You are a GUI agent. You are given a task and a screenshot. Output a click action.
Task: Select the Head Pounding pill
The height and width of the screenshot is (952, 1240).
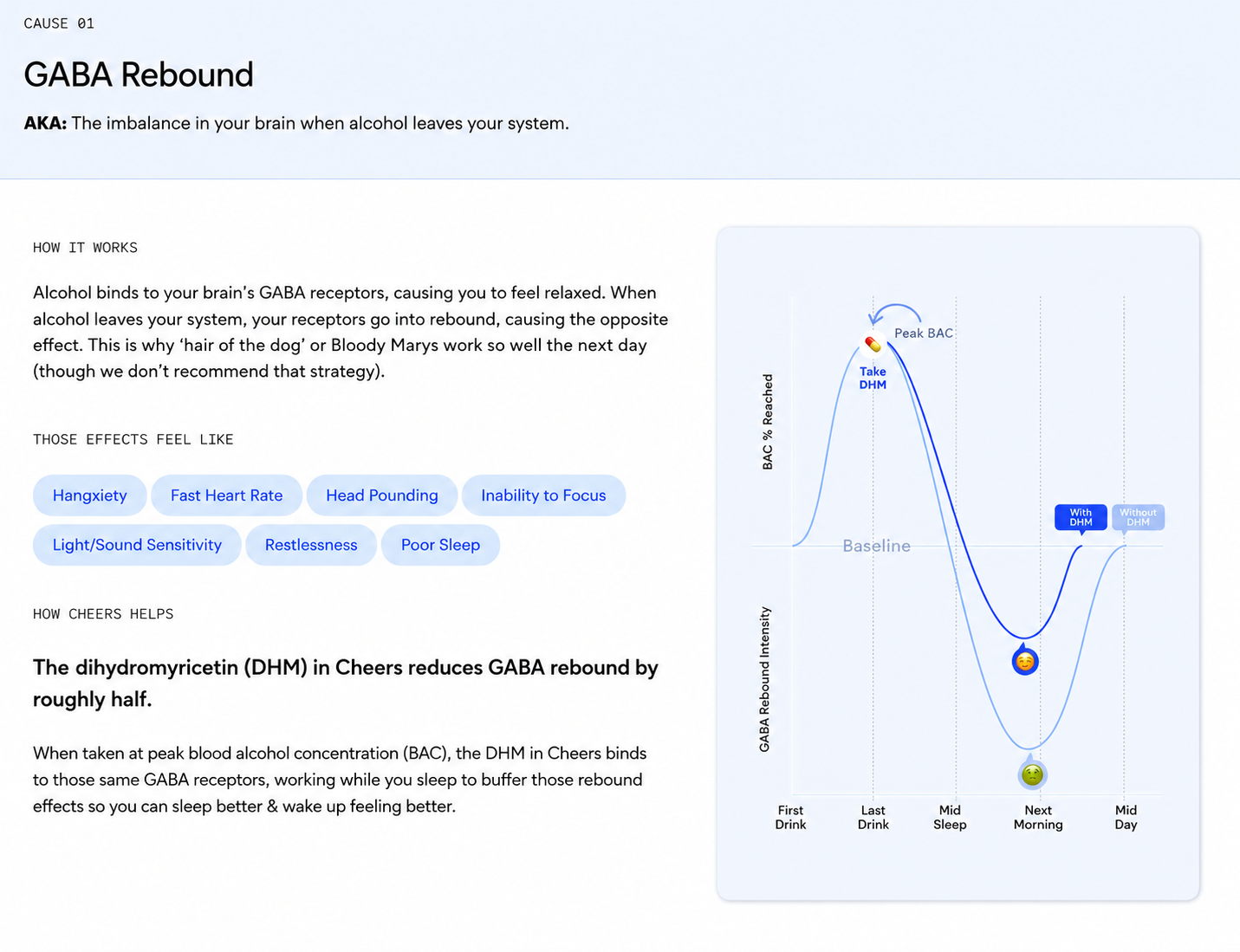coord(382,495)
